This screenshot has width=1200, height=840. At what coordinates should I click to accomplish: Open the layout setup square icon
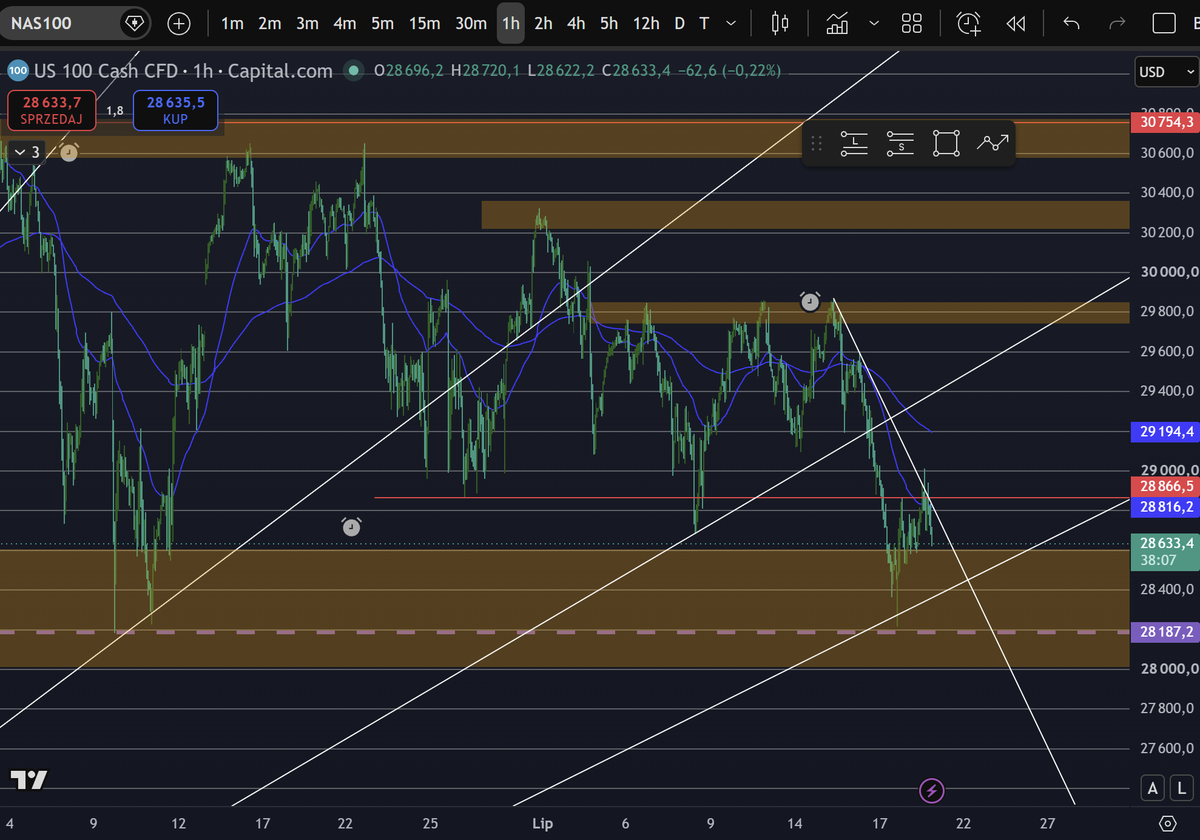click(1163, 23)
